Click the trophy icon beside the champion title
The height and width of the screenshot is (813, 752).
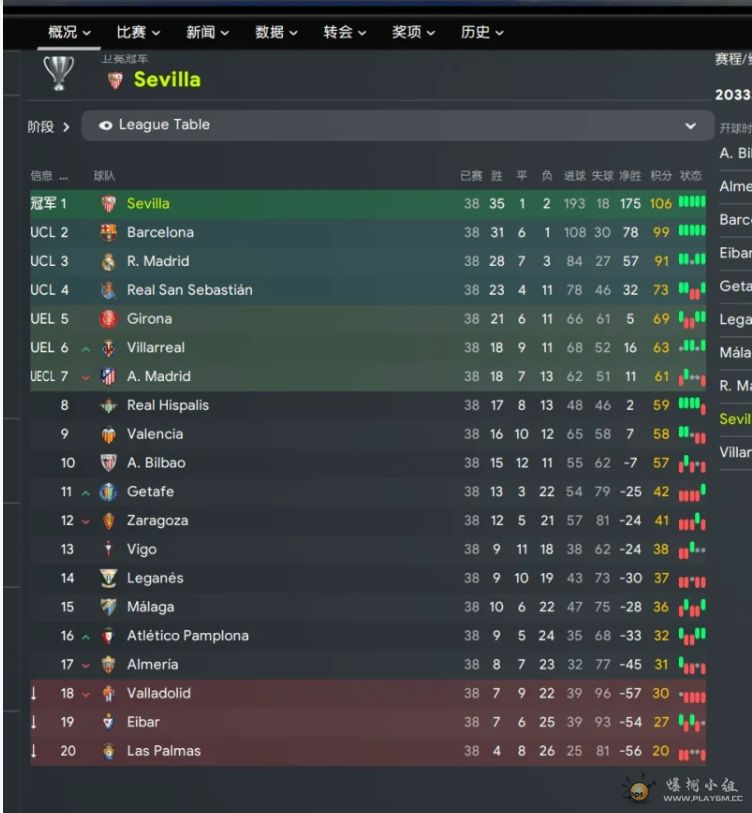click(59, 73)
